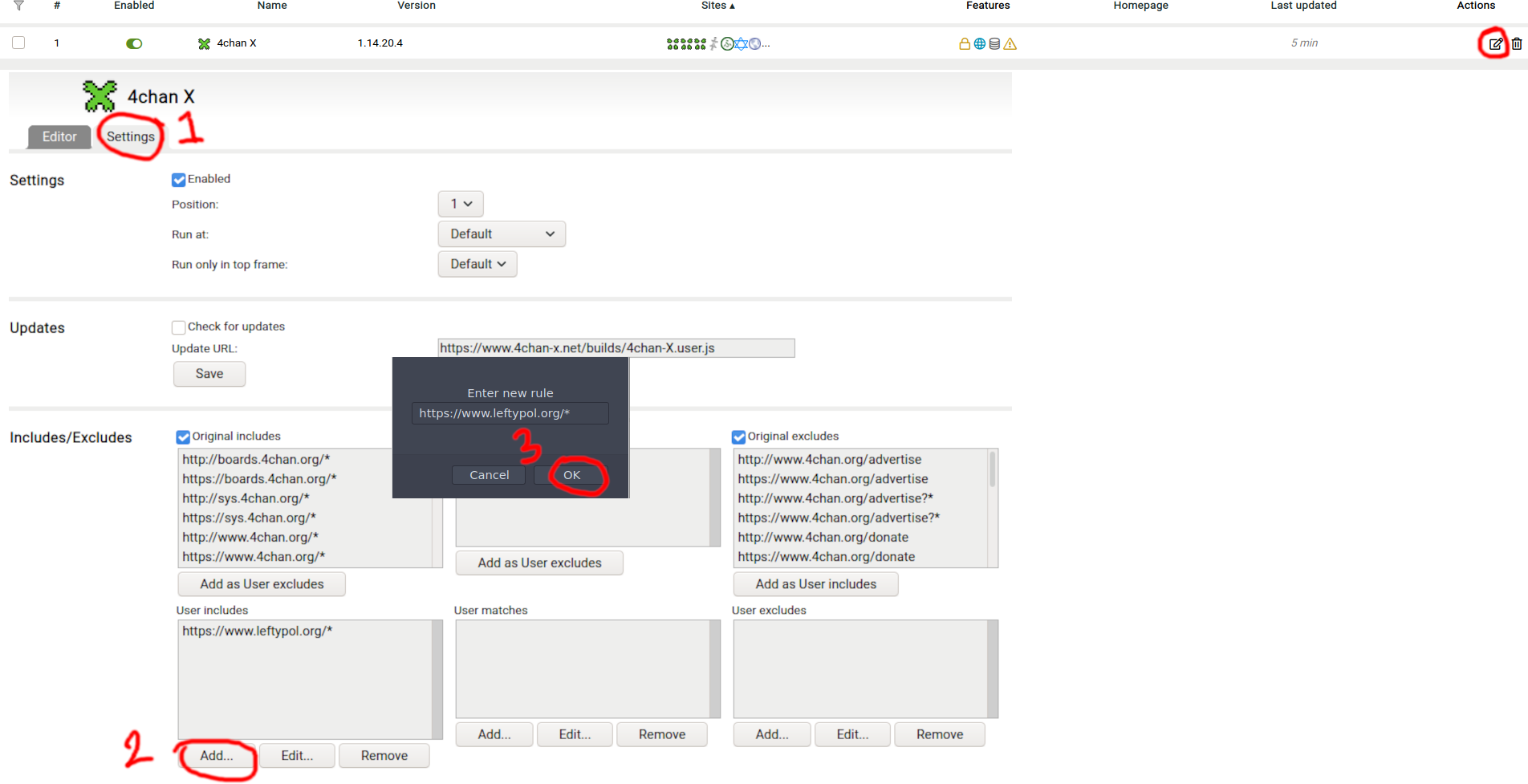Viewport: 1528px width, 784px height.
Task: Enable the Check for updates checkbox
Action: point(179,327)
